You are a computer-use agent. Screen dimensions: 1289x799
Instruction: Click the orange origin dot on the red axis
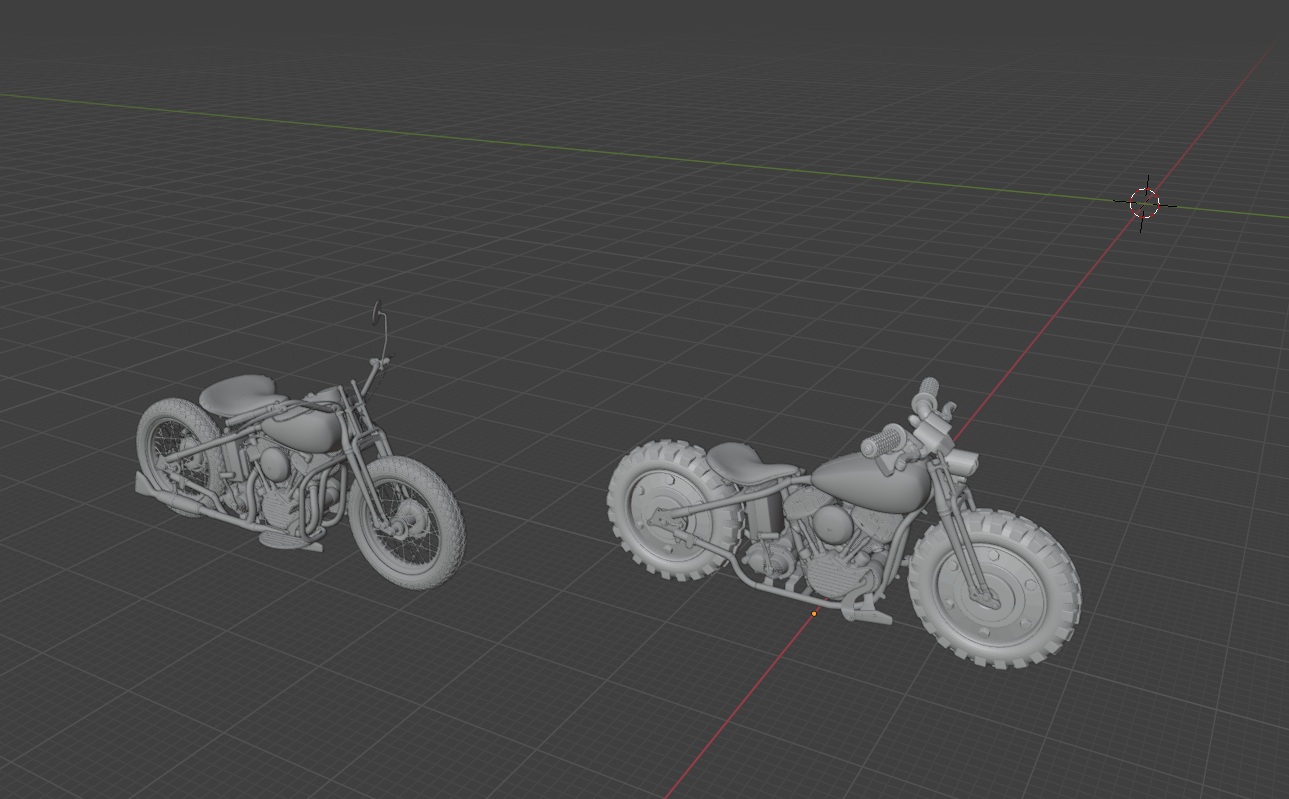point(814,613)
